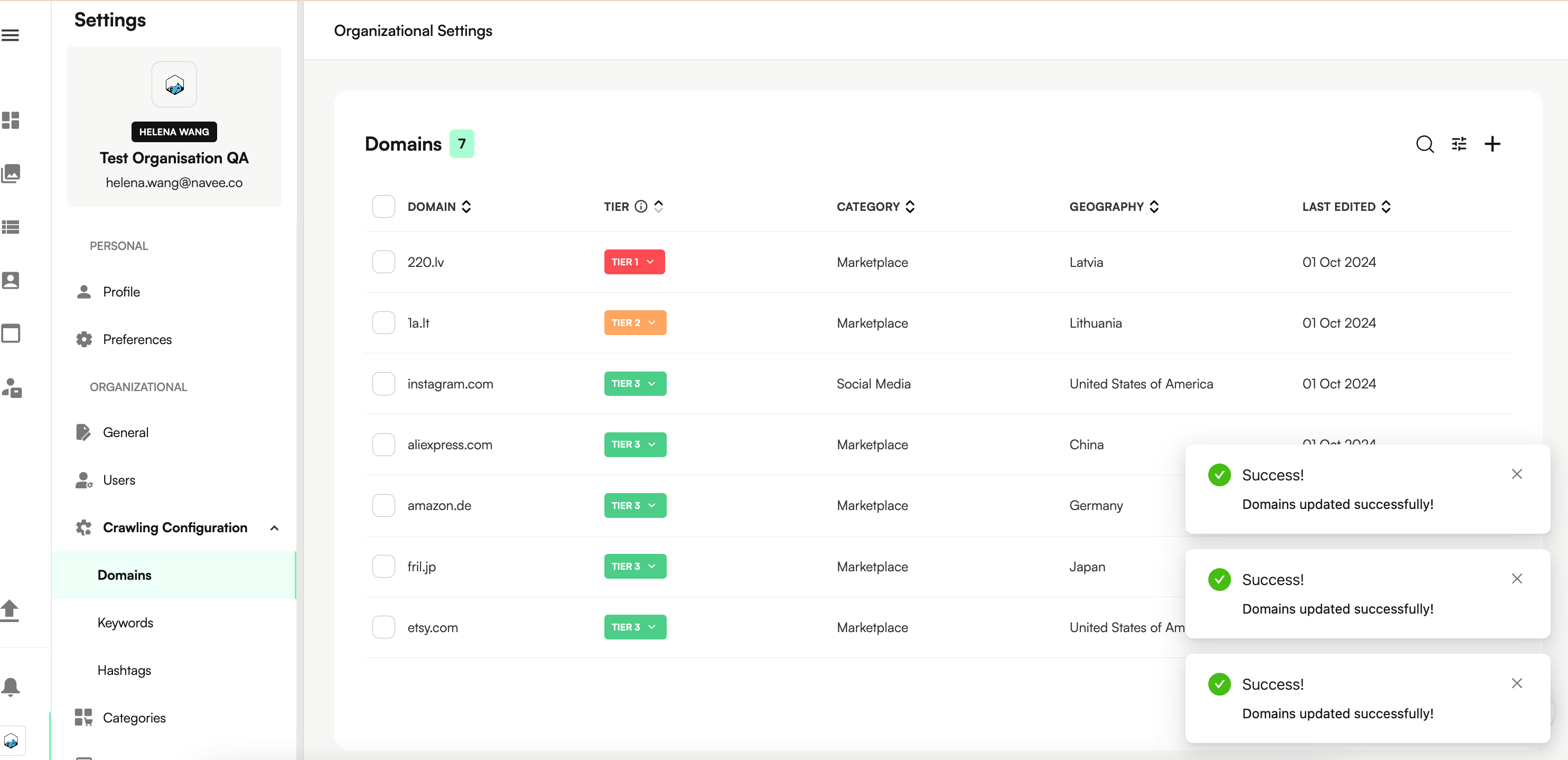This screenshot has width=1568, height=760.
Task: Click the notifications bell icon
Action: [x=11, y=687]
